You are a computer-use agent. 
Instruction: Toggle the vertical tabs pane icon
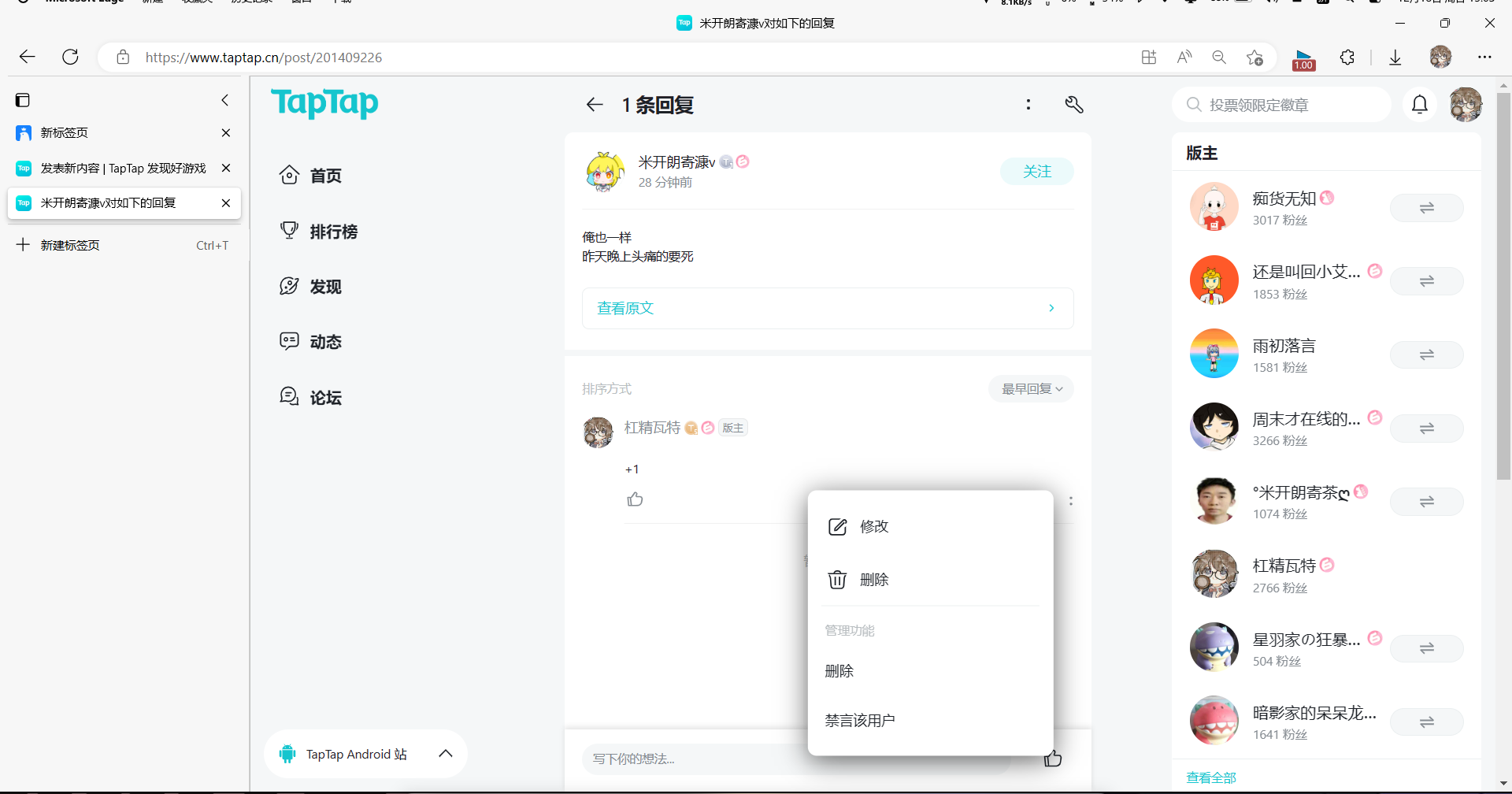23,100
